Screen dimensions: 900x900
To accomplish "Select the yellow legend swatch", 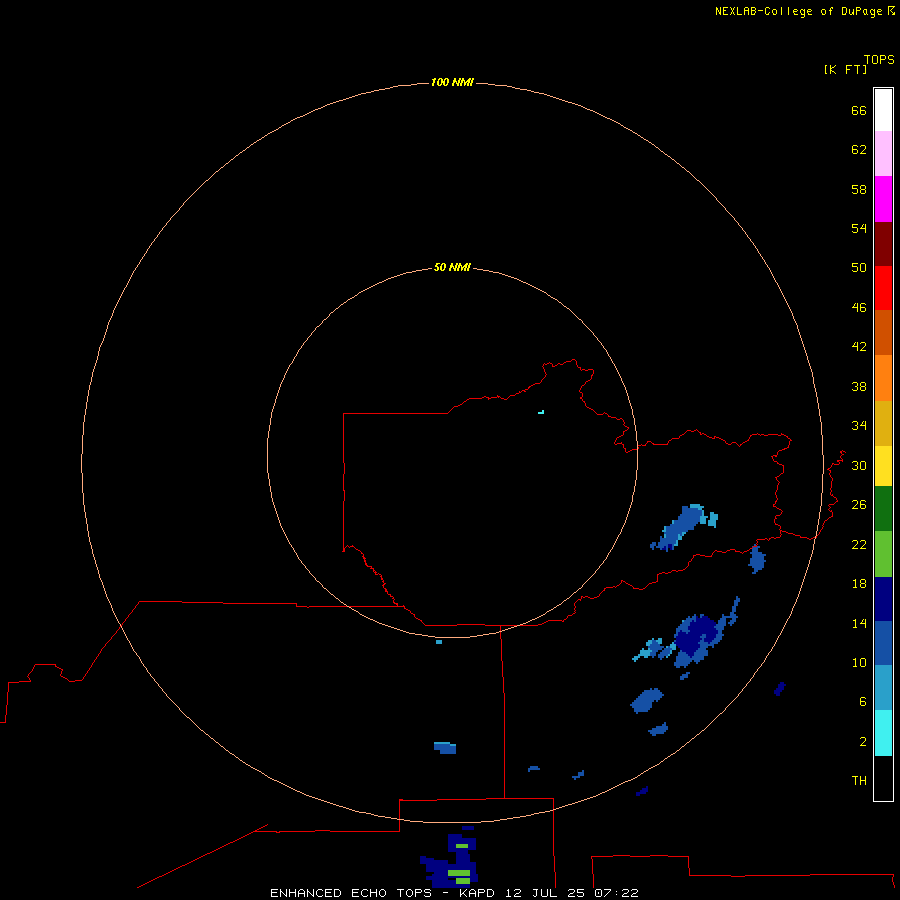I will pos(883,466).
